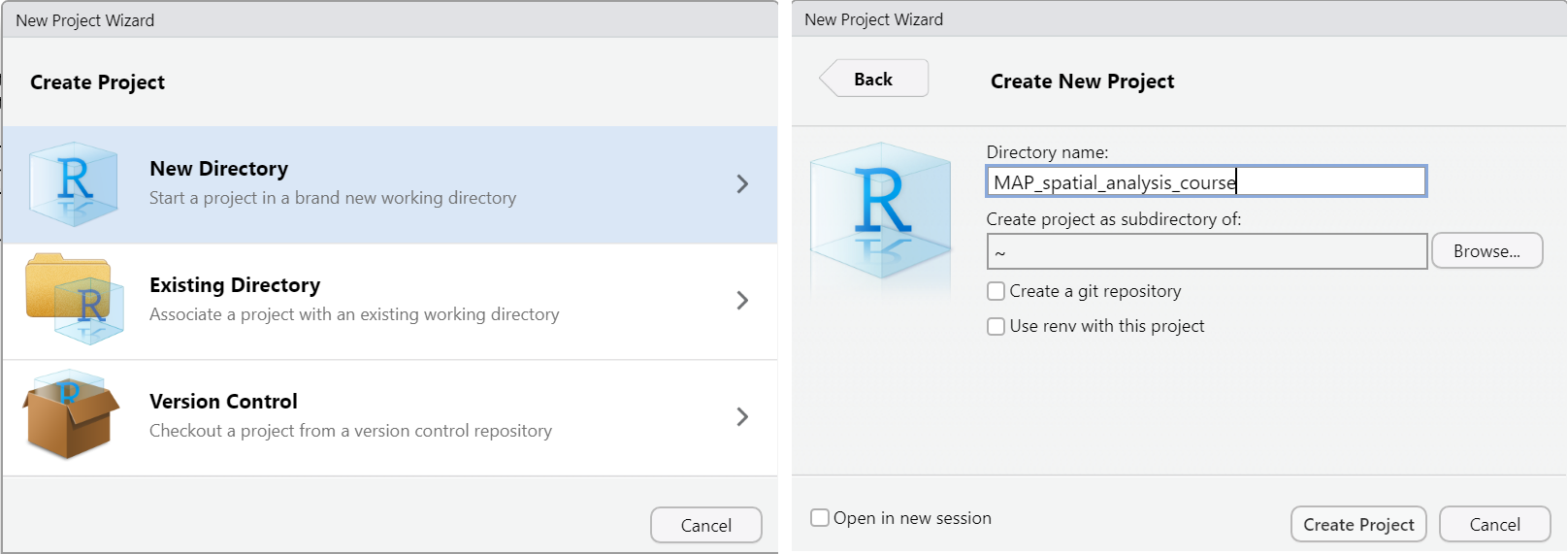The image size is (1568, 554).
Task: Go Back to the previous wizard page
Action: point(873,79)
